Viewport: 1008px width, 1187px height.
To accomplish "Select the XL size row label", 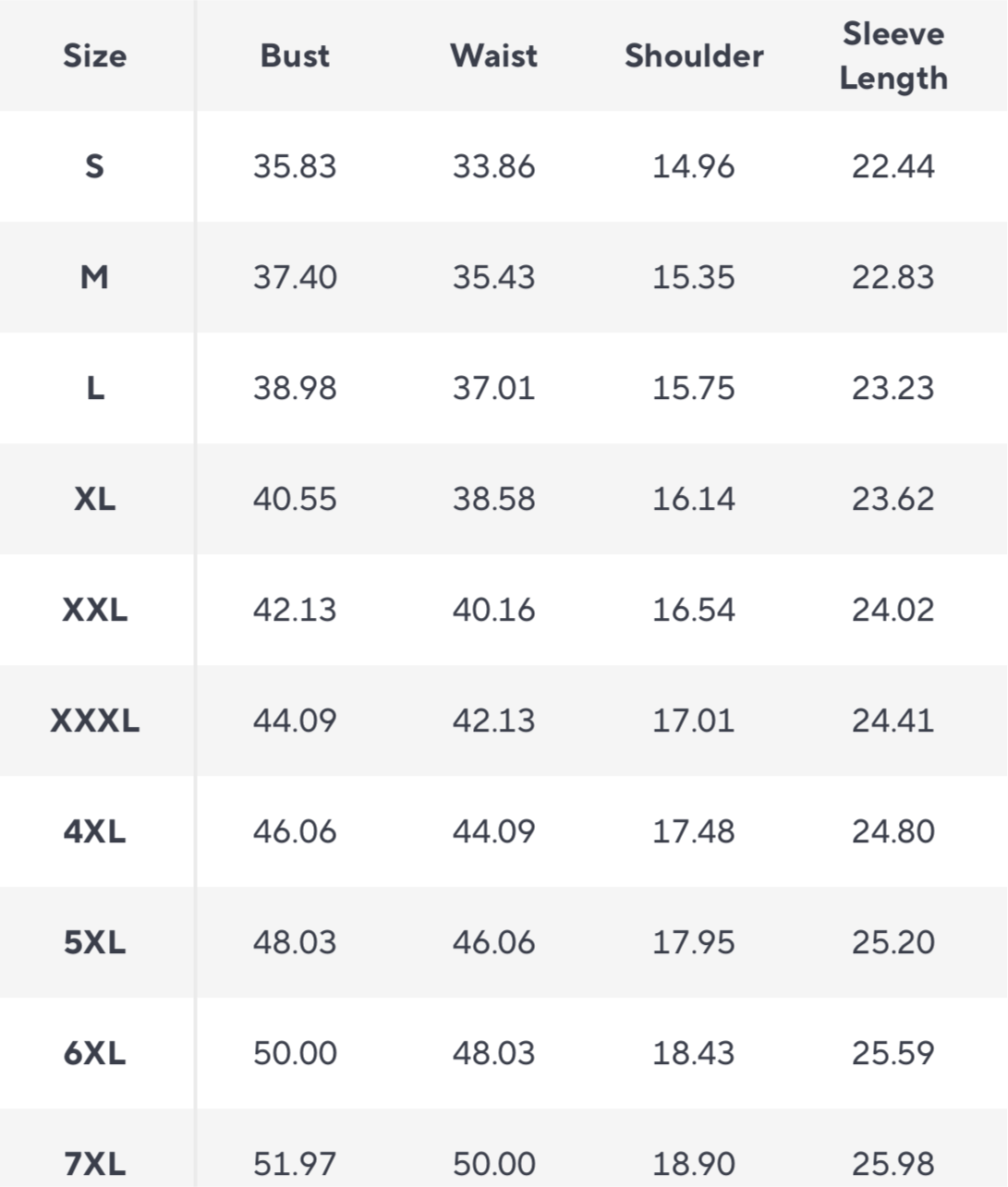I will pos(95,499).
